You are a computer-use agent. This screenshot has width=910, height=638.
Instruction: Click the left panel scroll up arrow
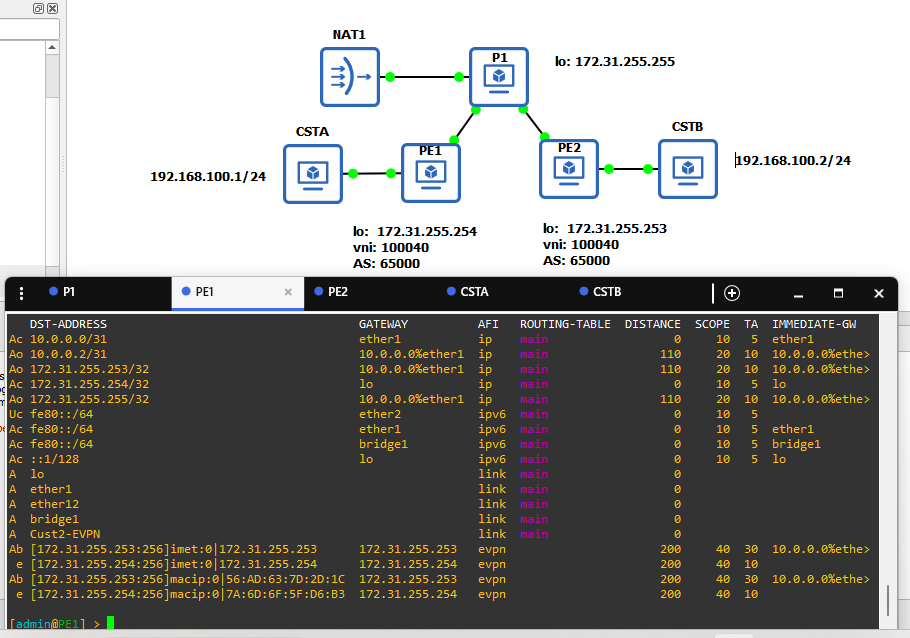(x=52, y=47)
